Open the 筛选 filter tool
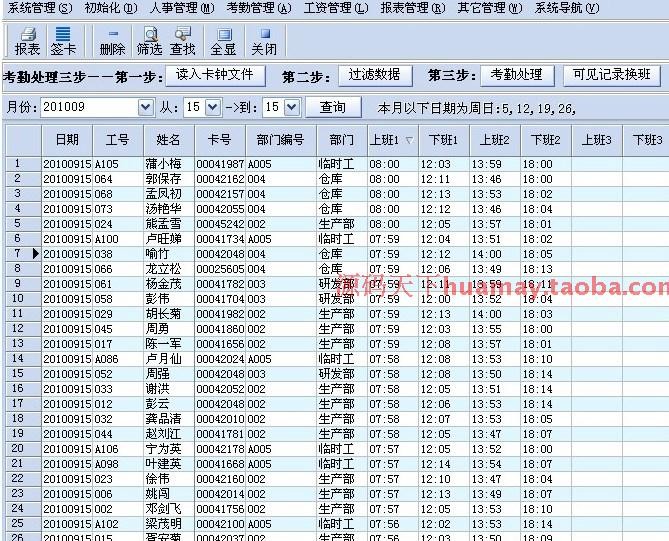This screenshot has width=669, height=541. 149,41
